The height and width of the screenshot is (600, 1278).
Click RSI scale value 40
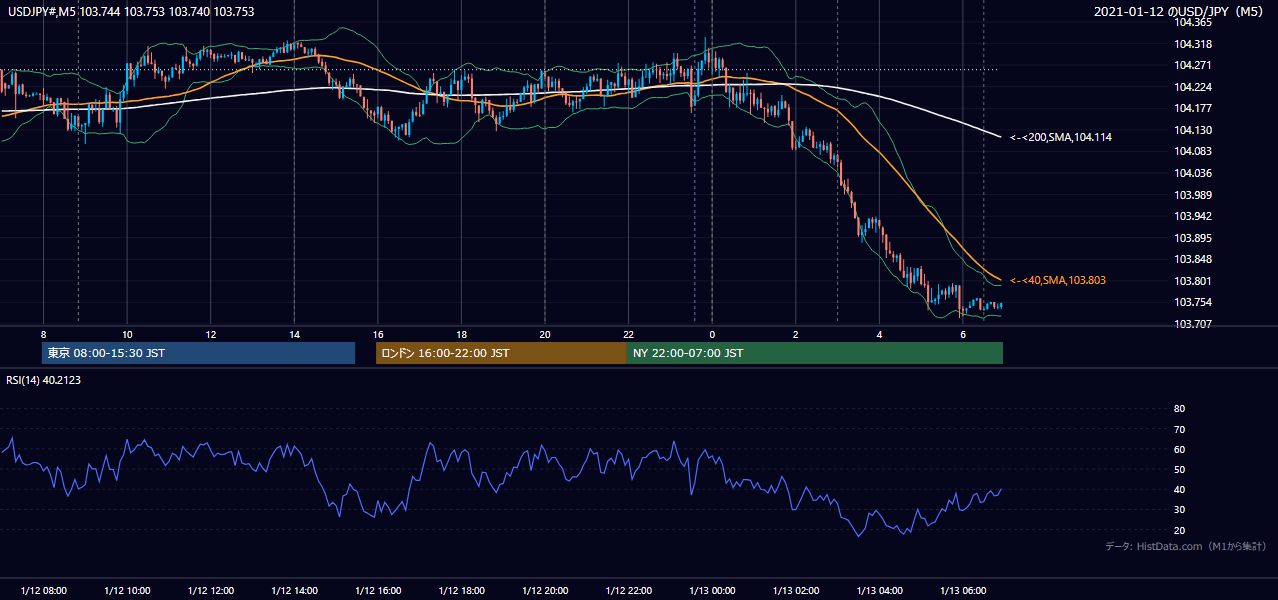(x=1180, y=489)
